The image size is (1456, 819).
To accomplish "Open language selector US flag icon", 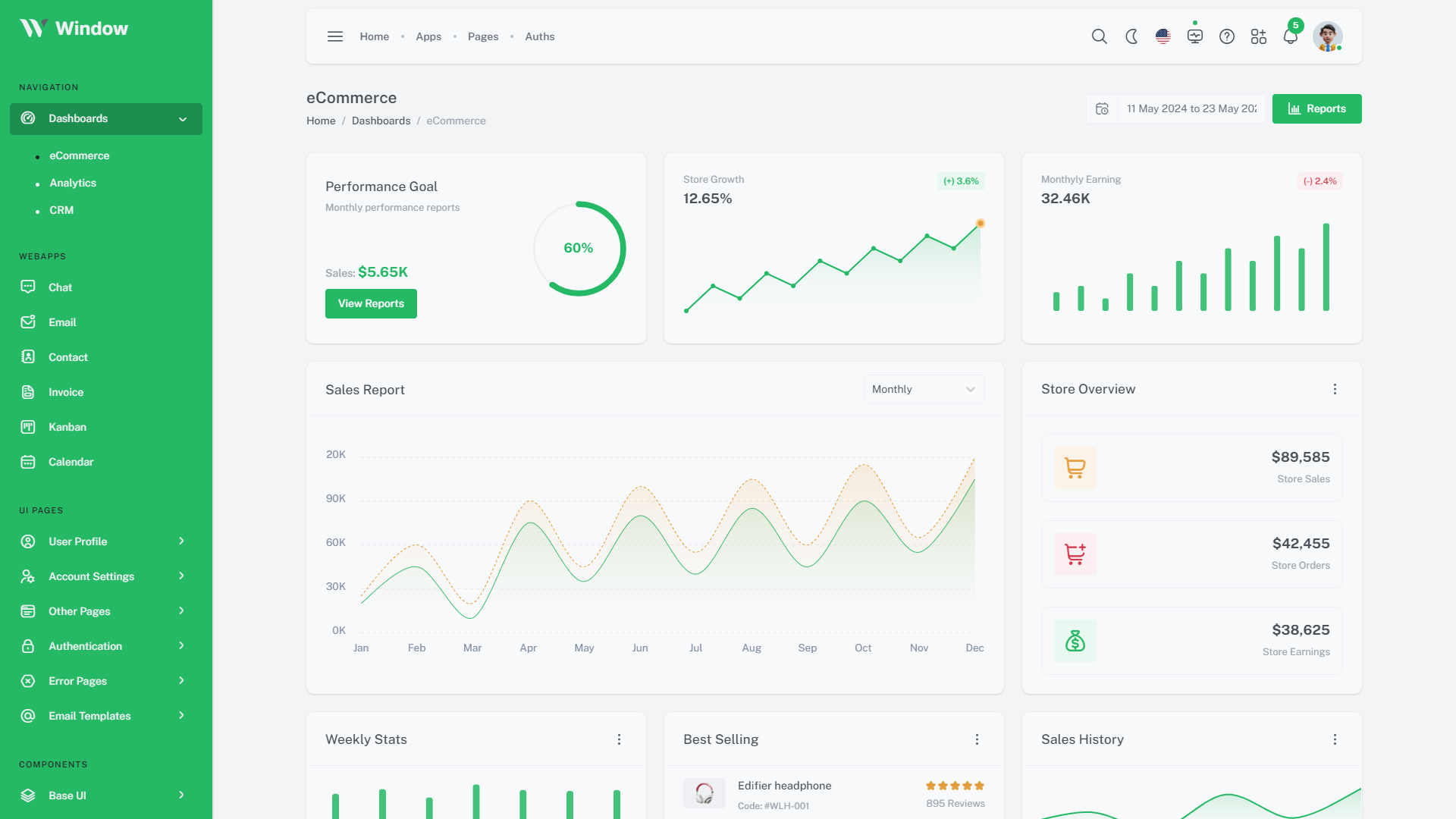I will coord(1163,36).
